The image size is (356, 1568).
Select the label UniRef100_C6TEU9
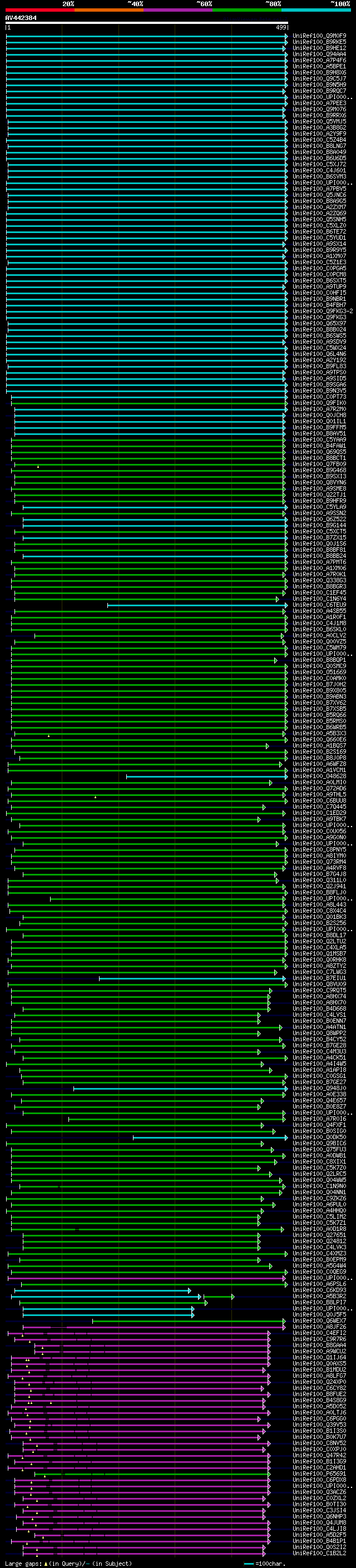(319, 605)
